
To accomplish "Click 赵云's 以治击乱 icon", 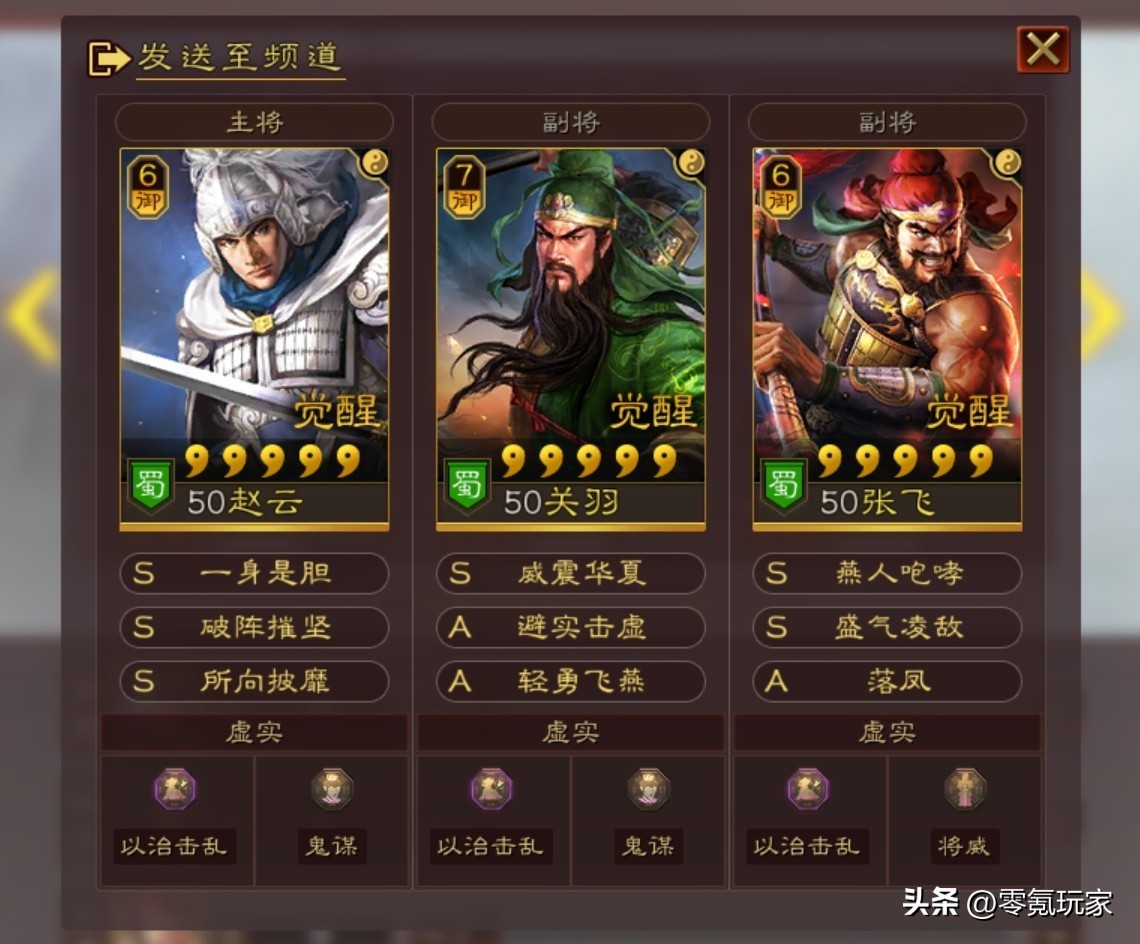I will pyautogui.click(x=174, y=789).
